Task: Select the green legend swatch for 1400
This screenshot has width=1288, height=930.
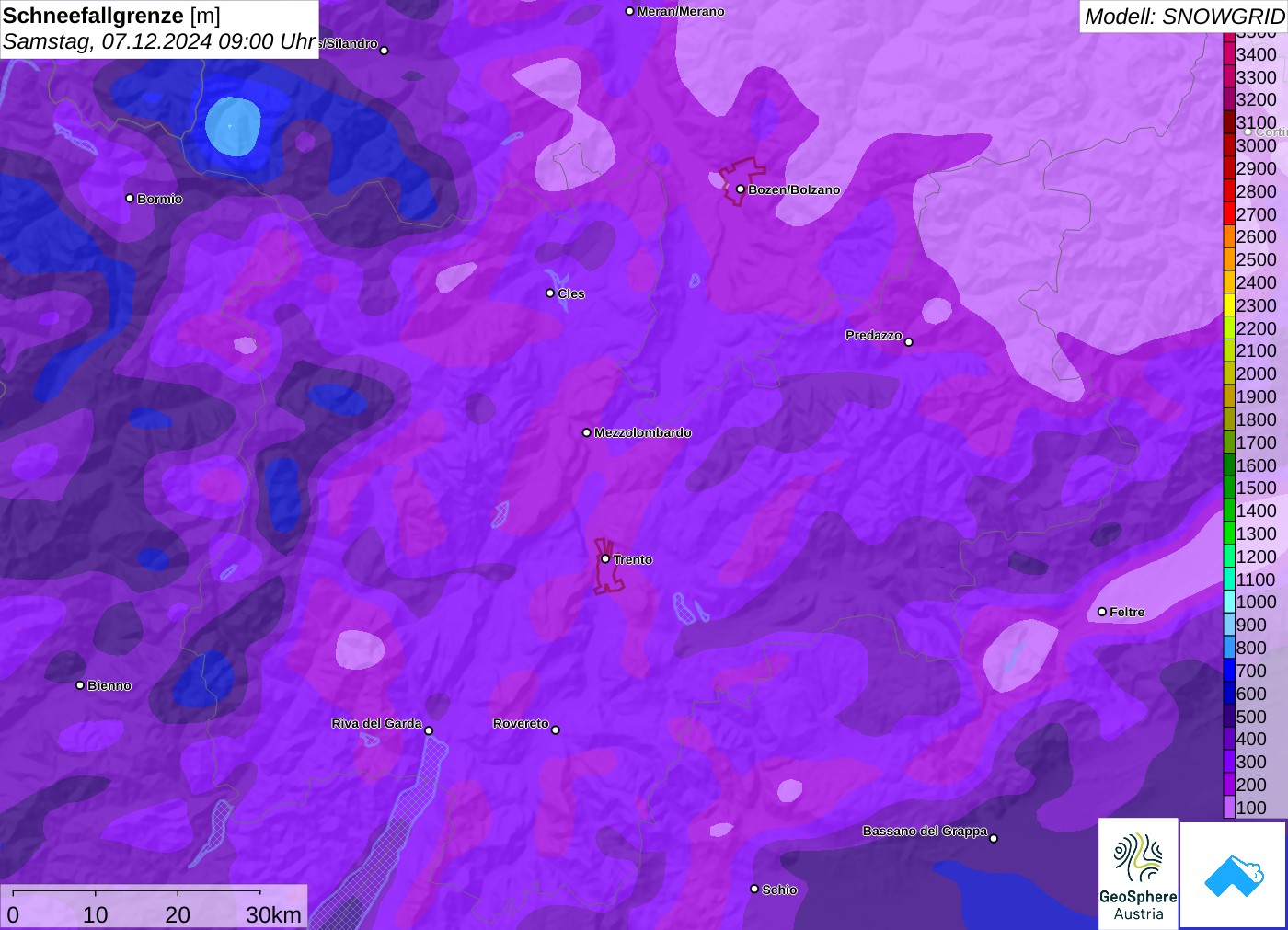Action: 1229,511
